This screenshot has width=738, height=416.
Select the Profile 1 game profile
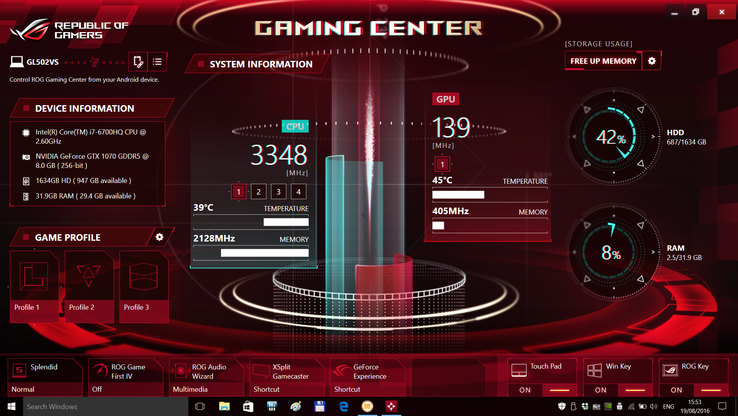pos(34,287)
